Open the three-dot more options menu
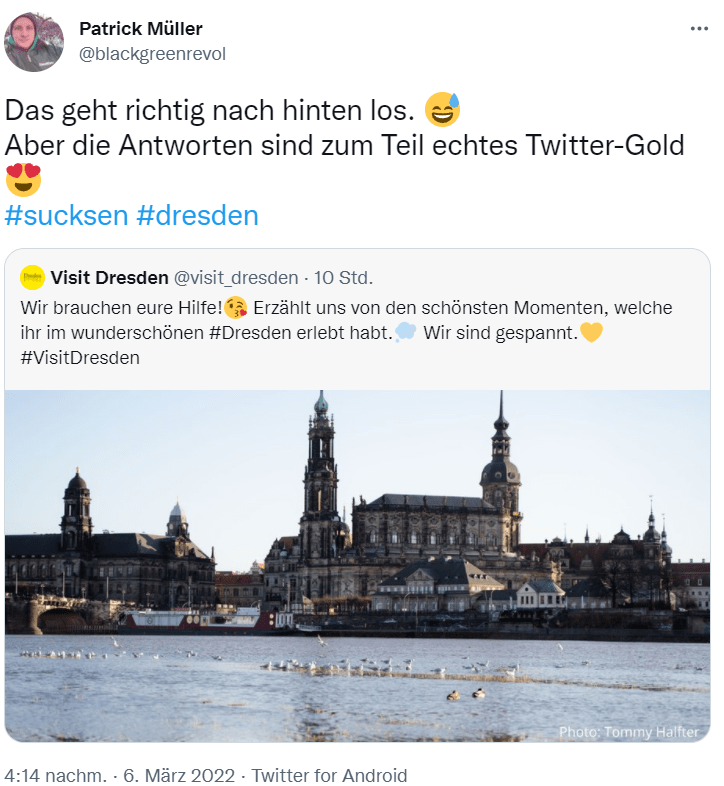 [x=699, y=29]
